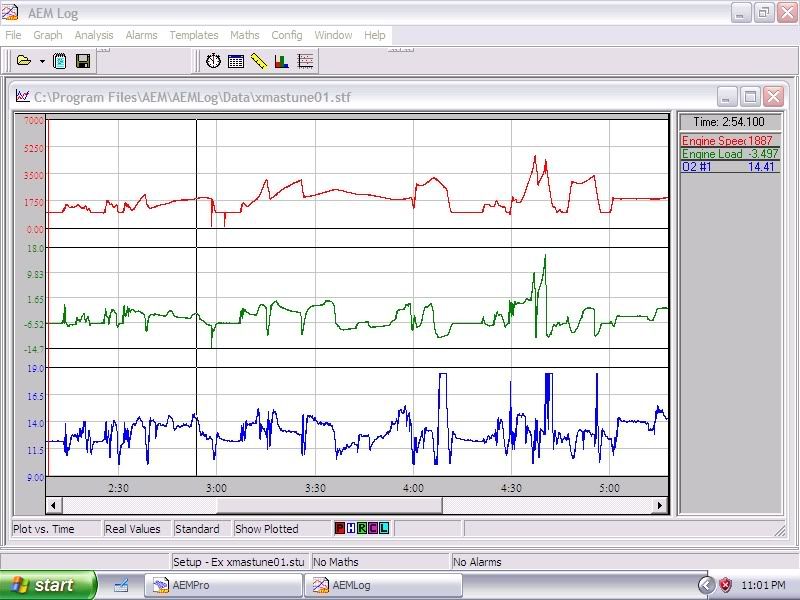Toggle the green R status indicator
Viewport: 800px width, 600px height.
(x=362, y=528)
